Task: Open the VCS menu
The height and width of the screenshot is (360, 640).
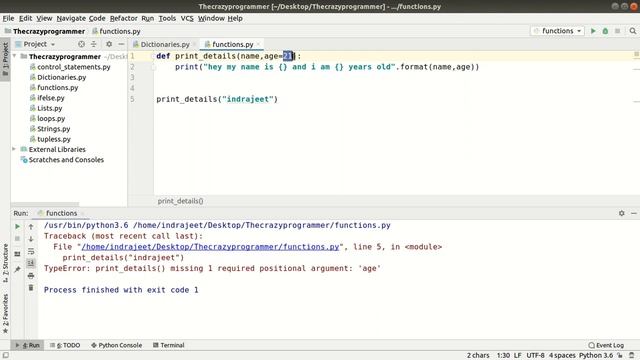Action: tap(187, 18)
